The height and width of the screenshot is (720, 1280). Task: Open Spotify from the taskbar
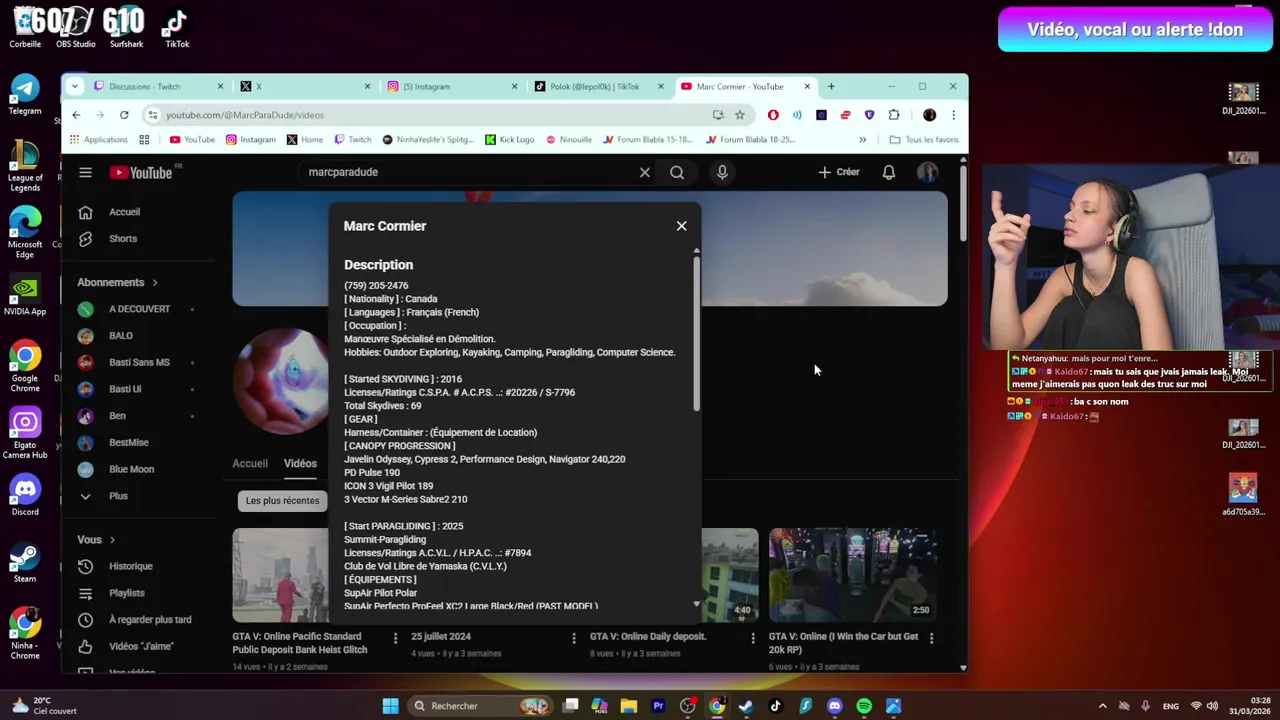tap(864, 706)
